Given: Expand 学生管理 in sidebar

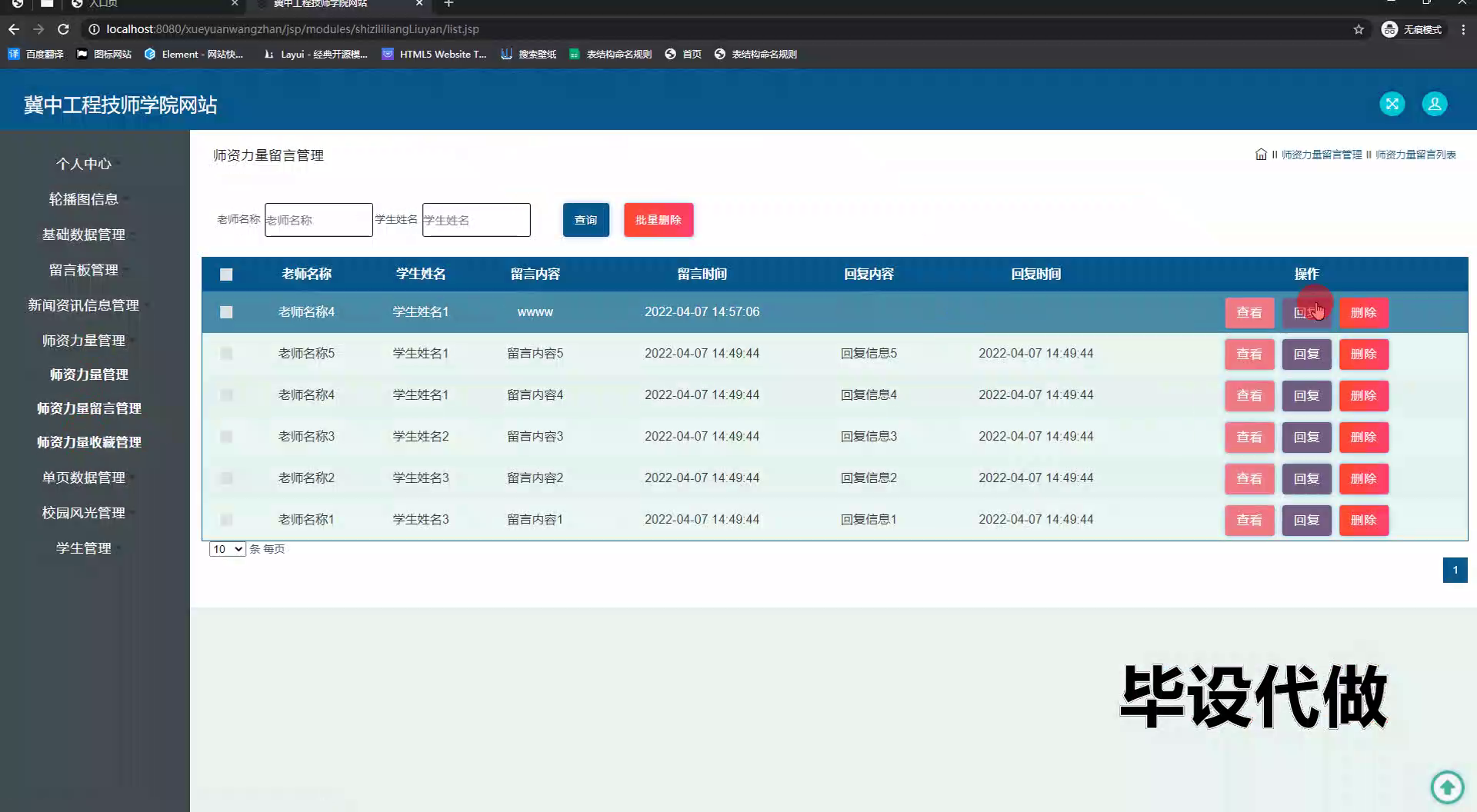Looking at the screenshot, I should pyautogui.click(x=84, y=548).
